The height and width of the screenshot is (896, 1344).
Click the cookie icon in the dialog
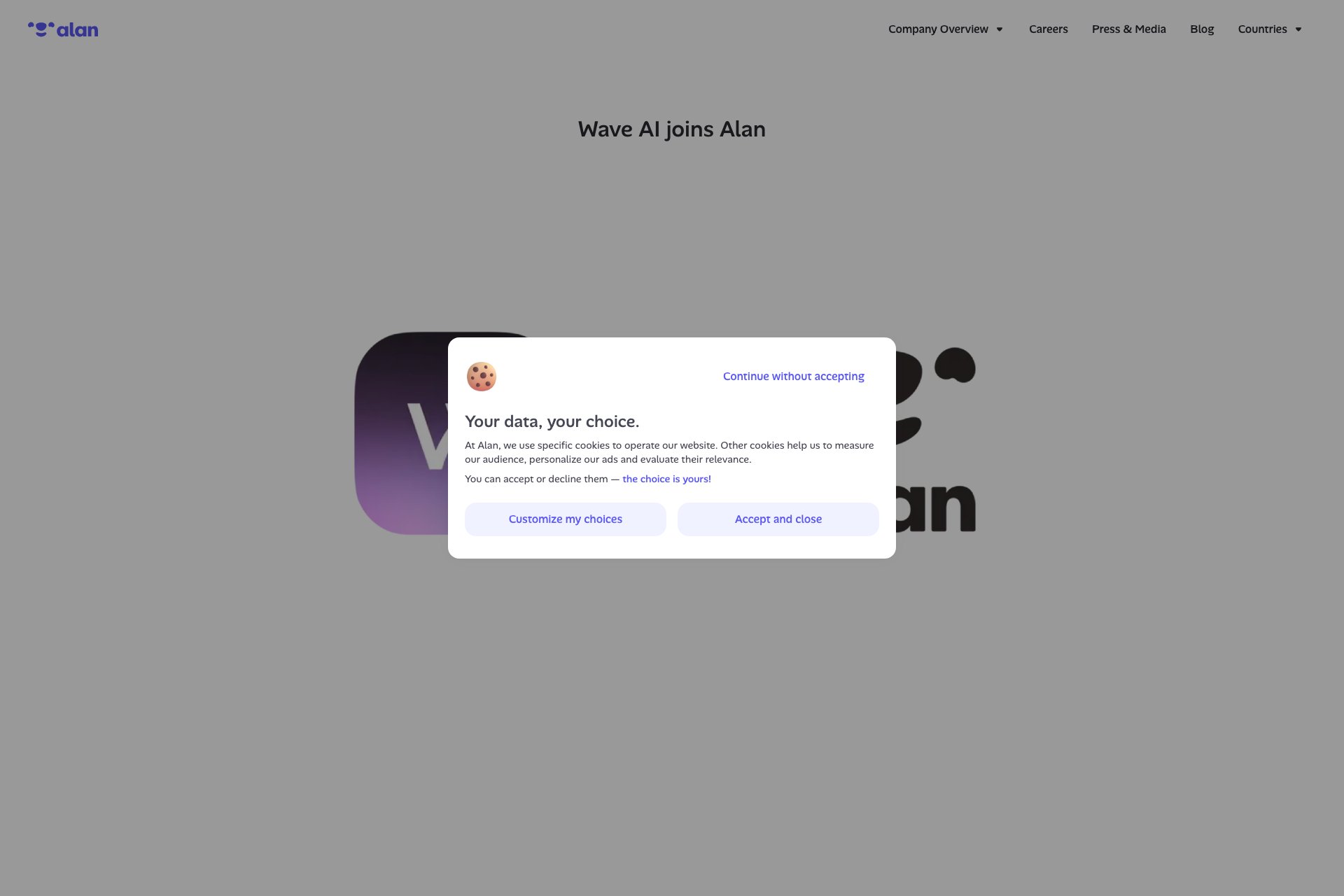point(482,377)
